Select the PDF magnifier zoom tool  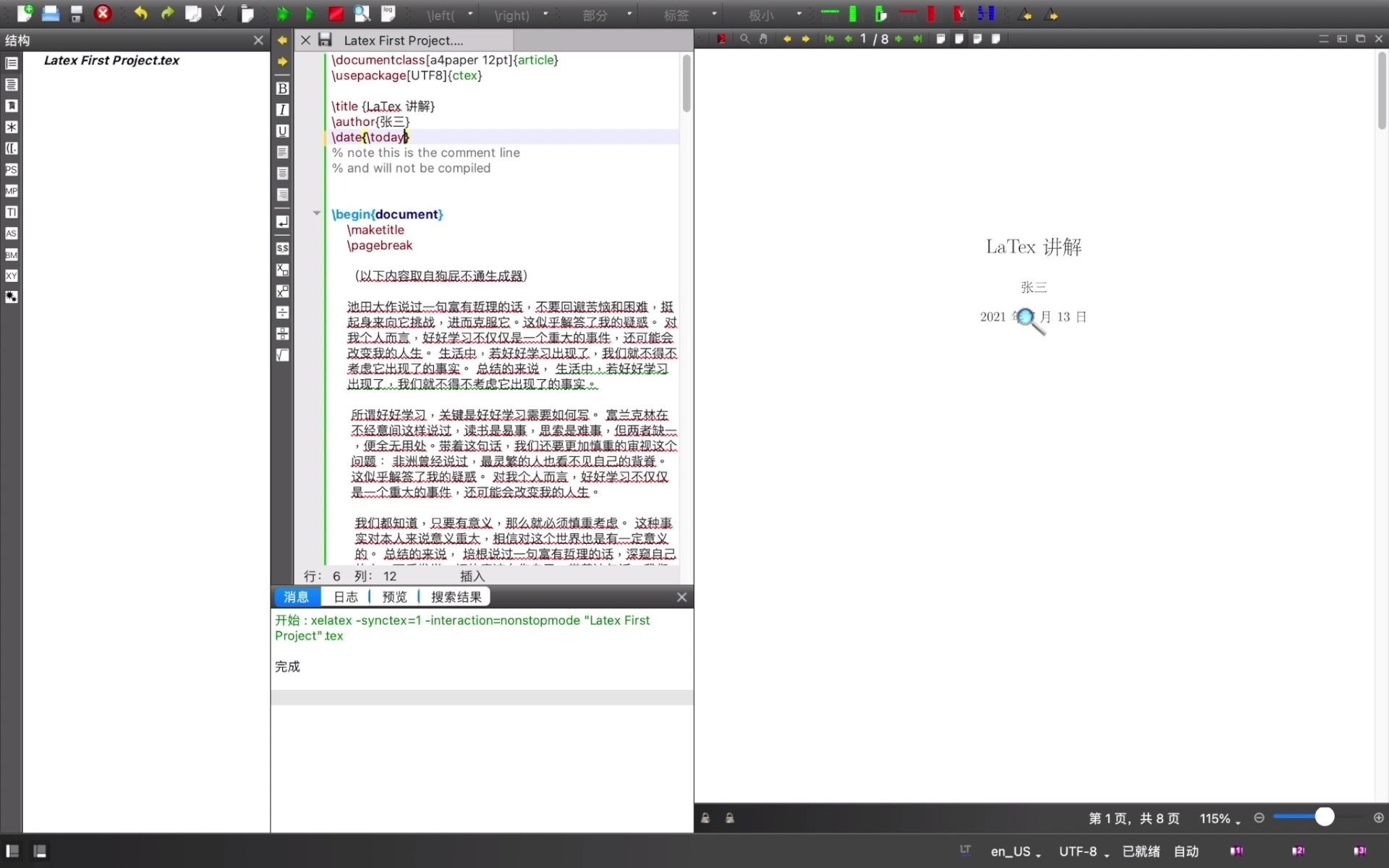click(x=744, y=39)
